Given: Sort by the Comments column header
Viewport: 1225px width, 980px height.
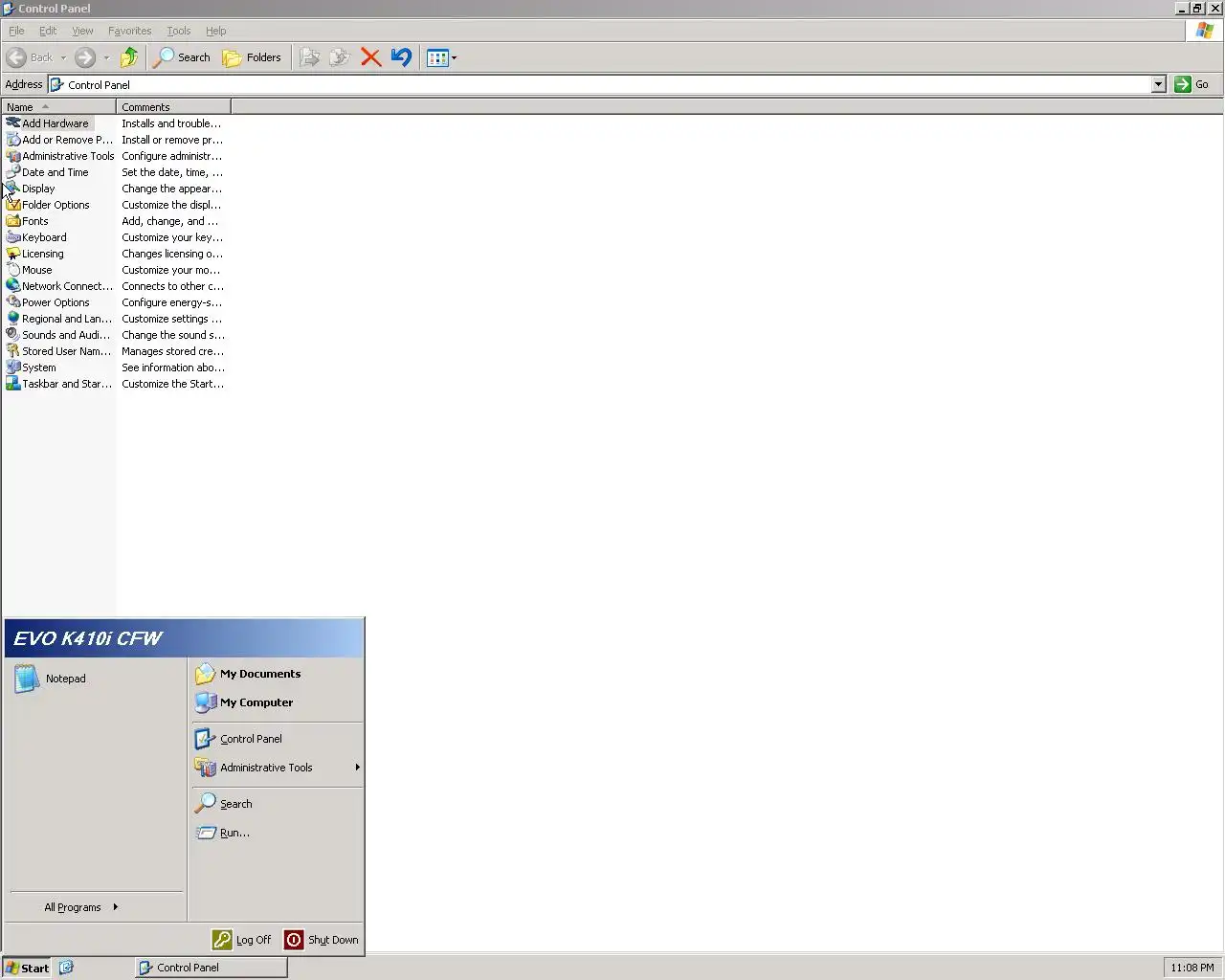Looking at the screenshot, I should click(173, 107).
